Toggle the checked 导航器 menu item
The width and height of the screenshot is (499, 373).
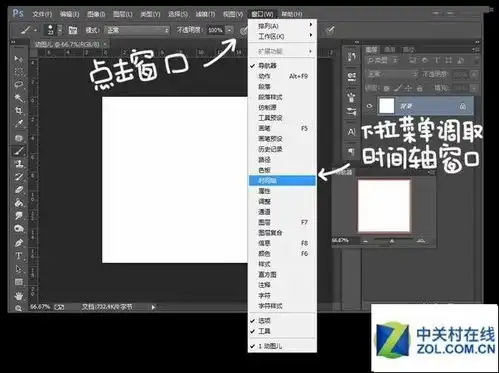282,66
